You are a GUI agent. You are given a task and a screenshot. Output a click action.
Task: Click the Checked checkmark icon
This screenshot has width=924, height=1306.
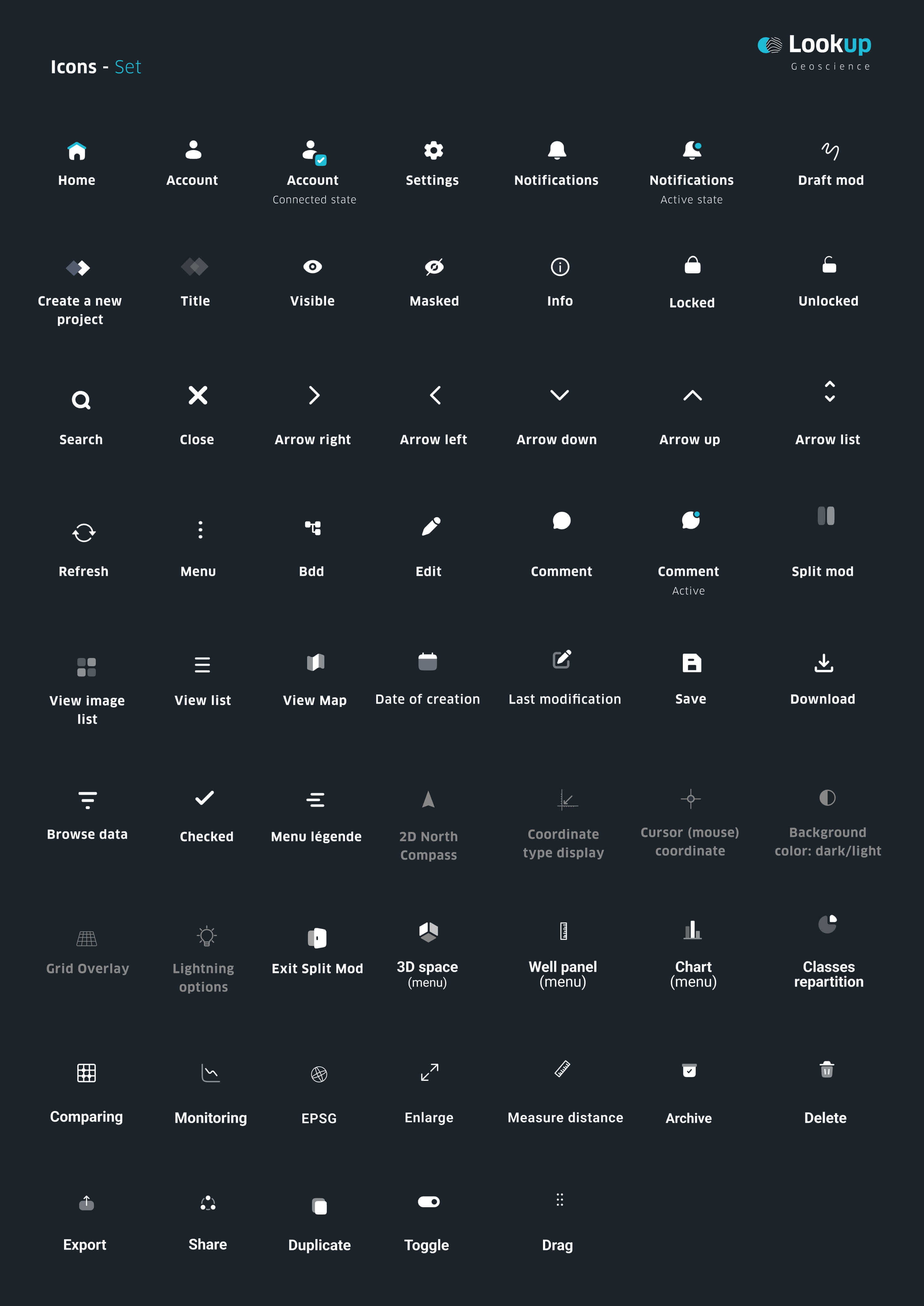(204, 798)
